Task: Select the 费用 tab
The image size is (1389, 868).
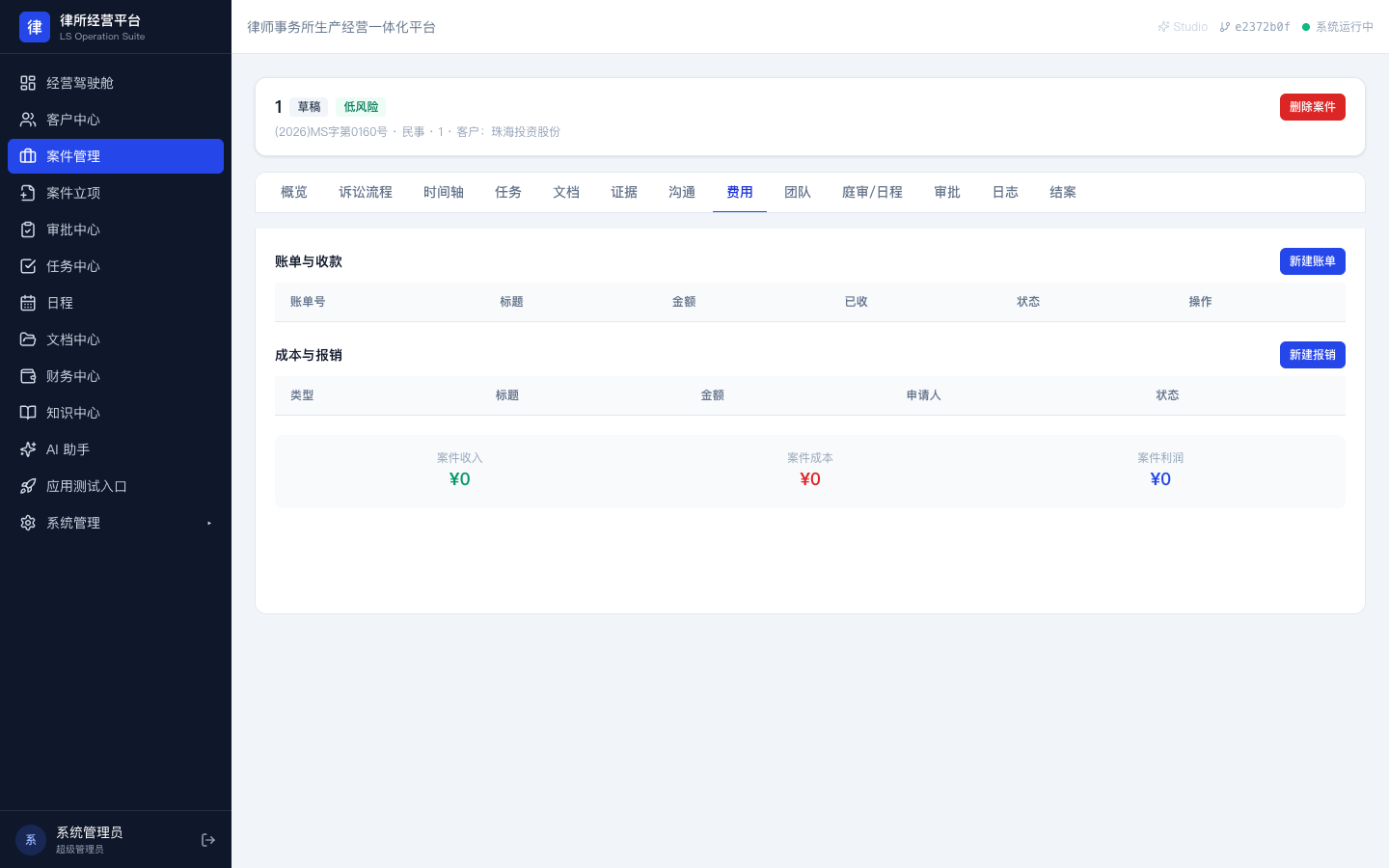Action: click(740, 192)
